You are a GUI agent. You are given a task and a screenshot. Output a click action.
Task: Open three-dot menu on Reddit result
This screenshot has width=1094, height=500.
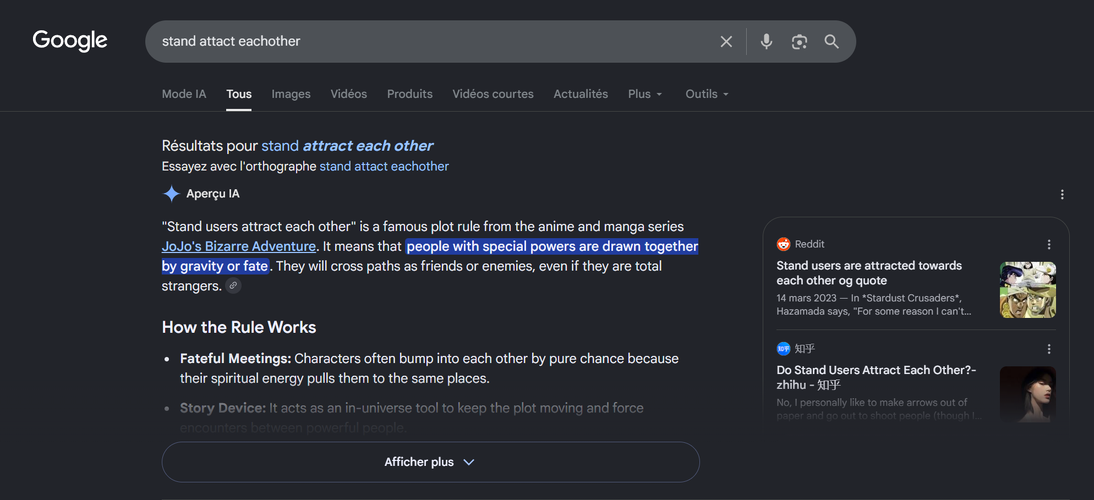tap(1049, 244)
